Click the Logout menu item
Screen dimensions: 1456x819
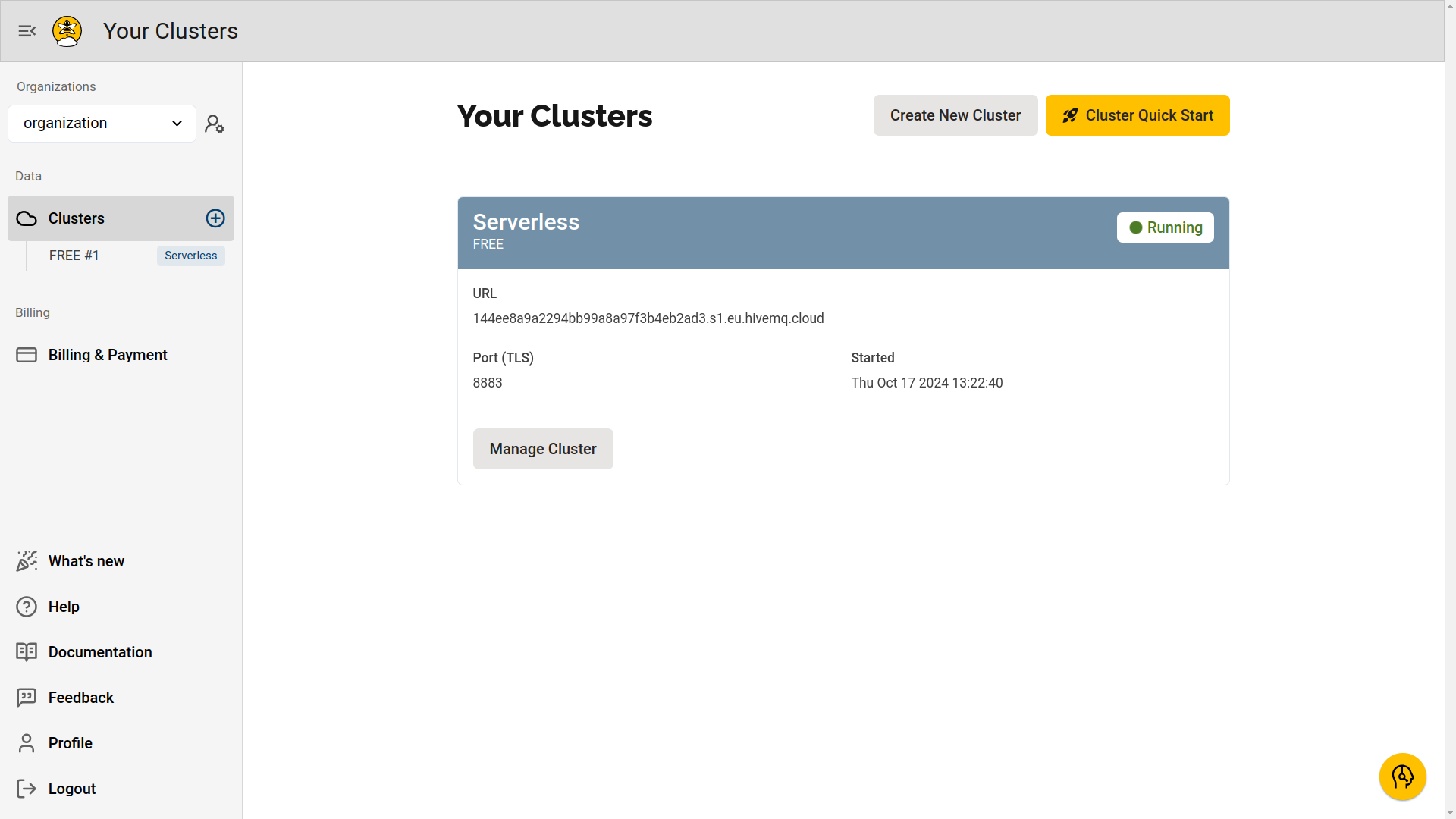click(x=72, y=788)
